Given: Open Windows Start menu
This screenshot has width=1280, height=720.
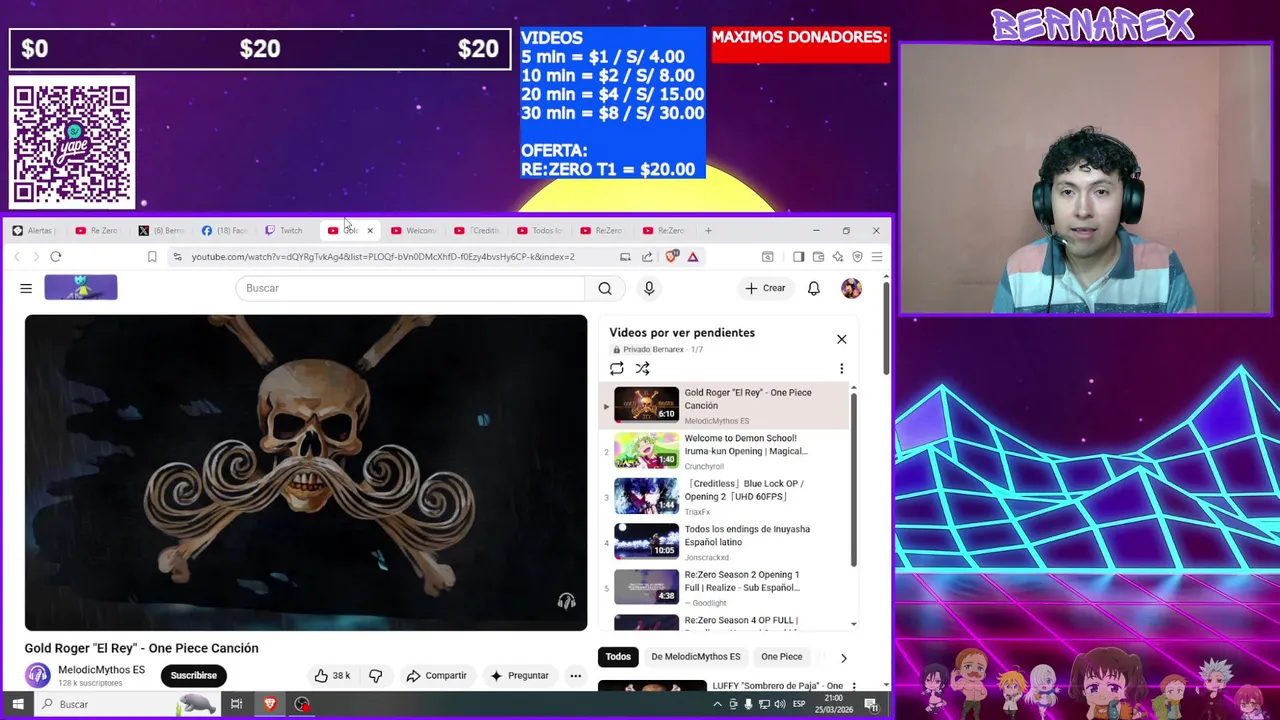Looking at the screenshot, I should pyautogui.click(x=18, y=704).
